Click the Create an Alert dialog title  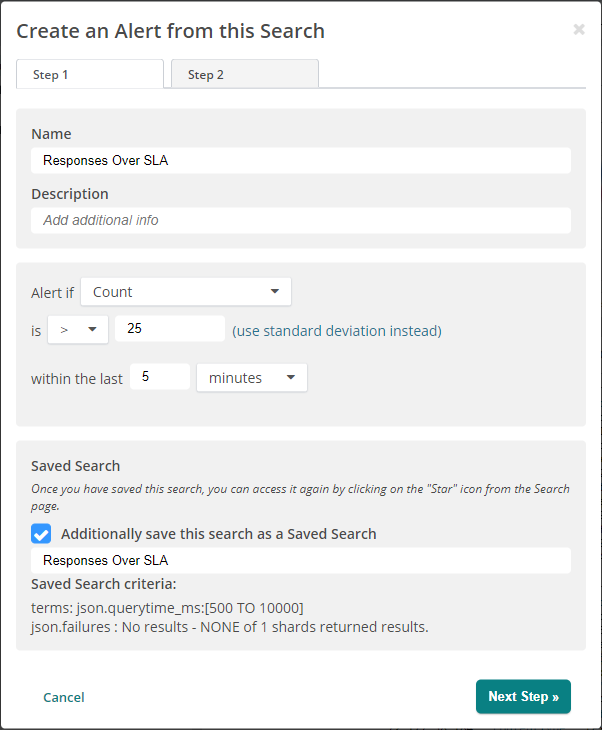[170, 31]
